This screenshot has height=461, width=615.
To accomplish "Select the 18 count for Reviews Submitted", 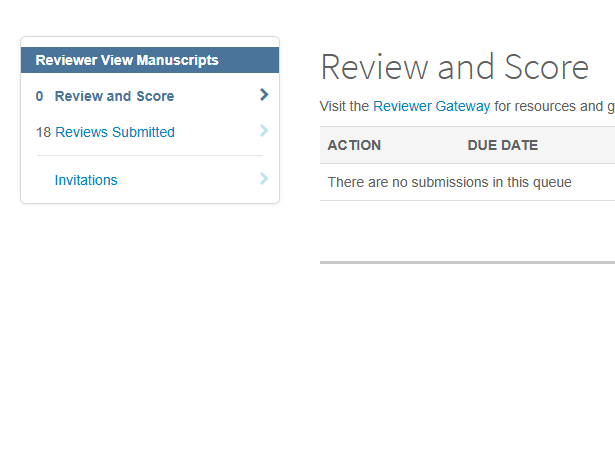I will tap(43, 132).
